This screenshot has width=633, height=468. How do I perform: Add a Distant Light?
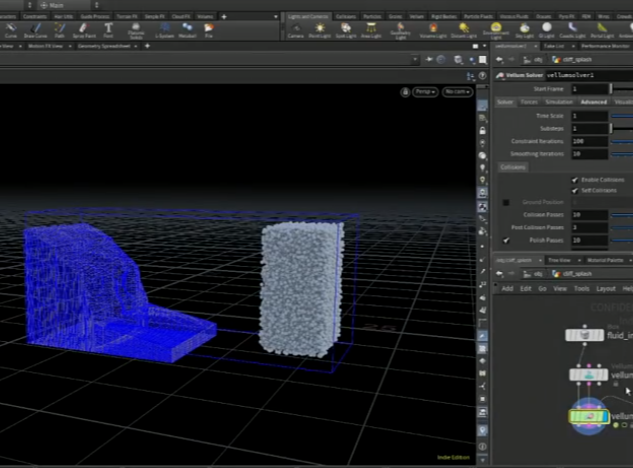point(464,31)
